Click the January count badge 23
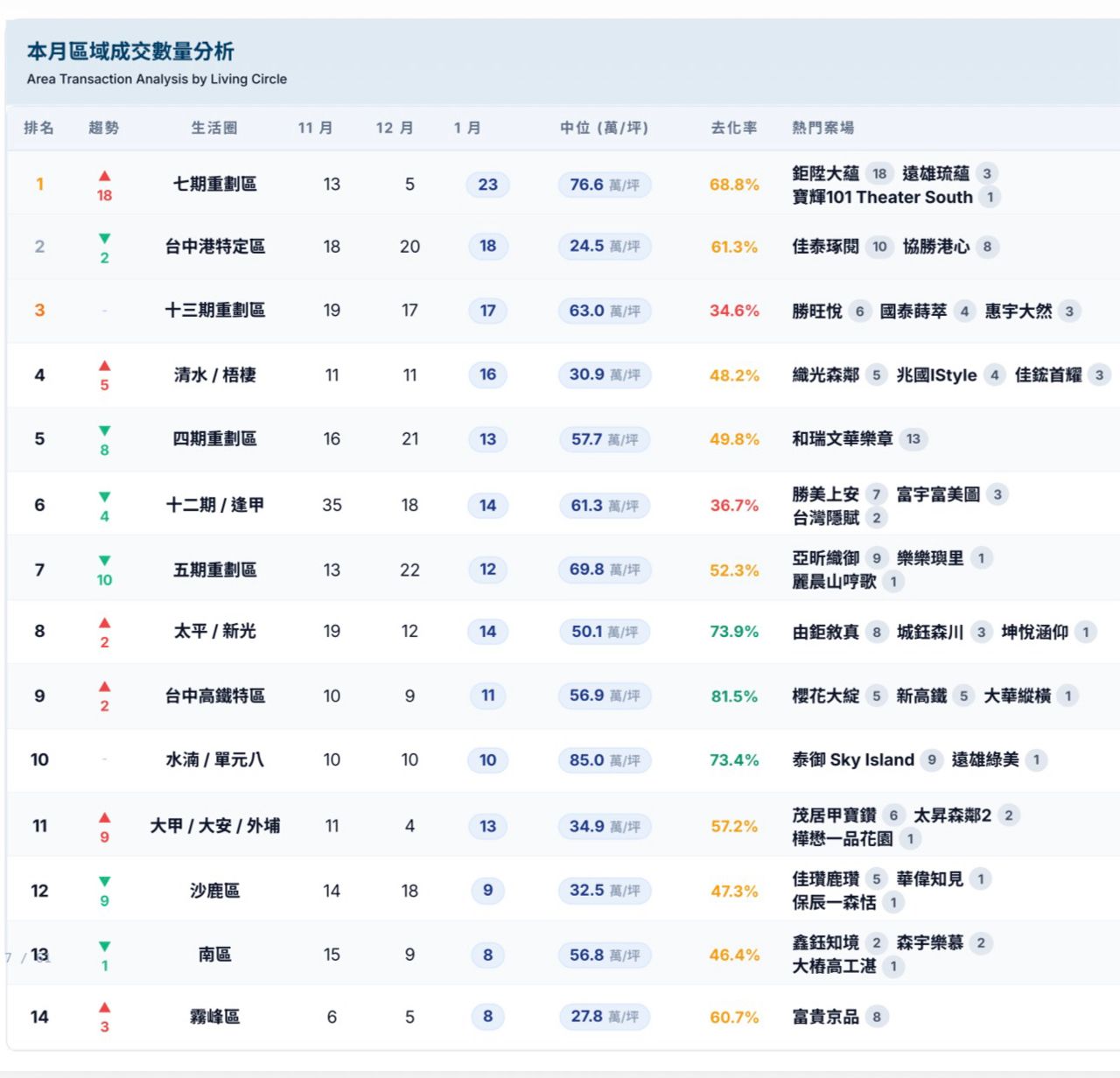The height and width of the screenshot is (1078, 1120). [487, 185]
